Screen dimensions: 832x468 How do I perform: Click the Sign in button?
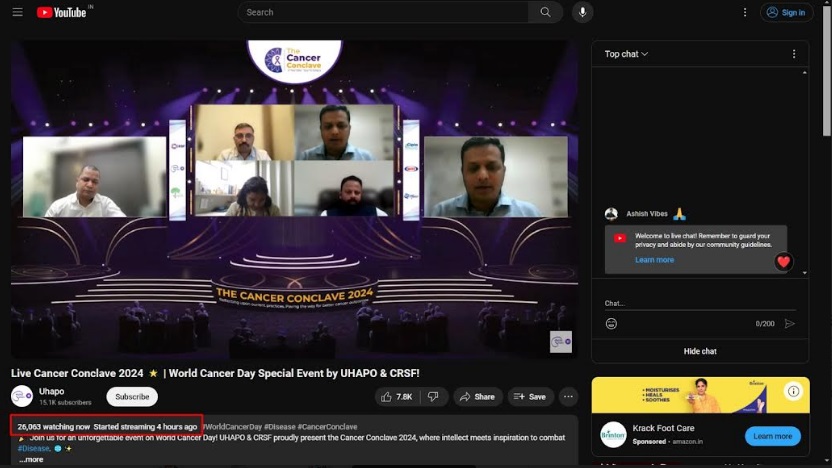pos(786,12)
